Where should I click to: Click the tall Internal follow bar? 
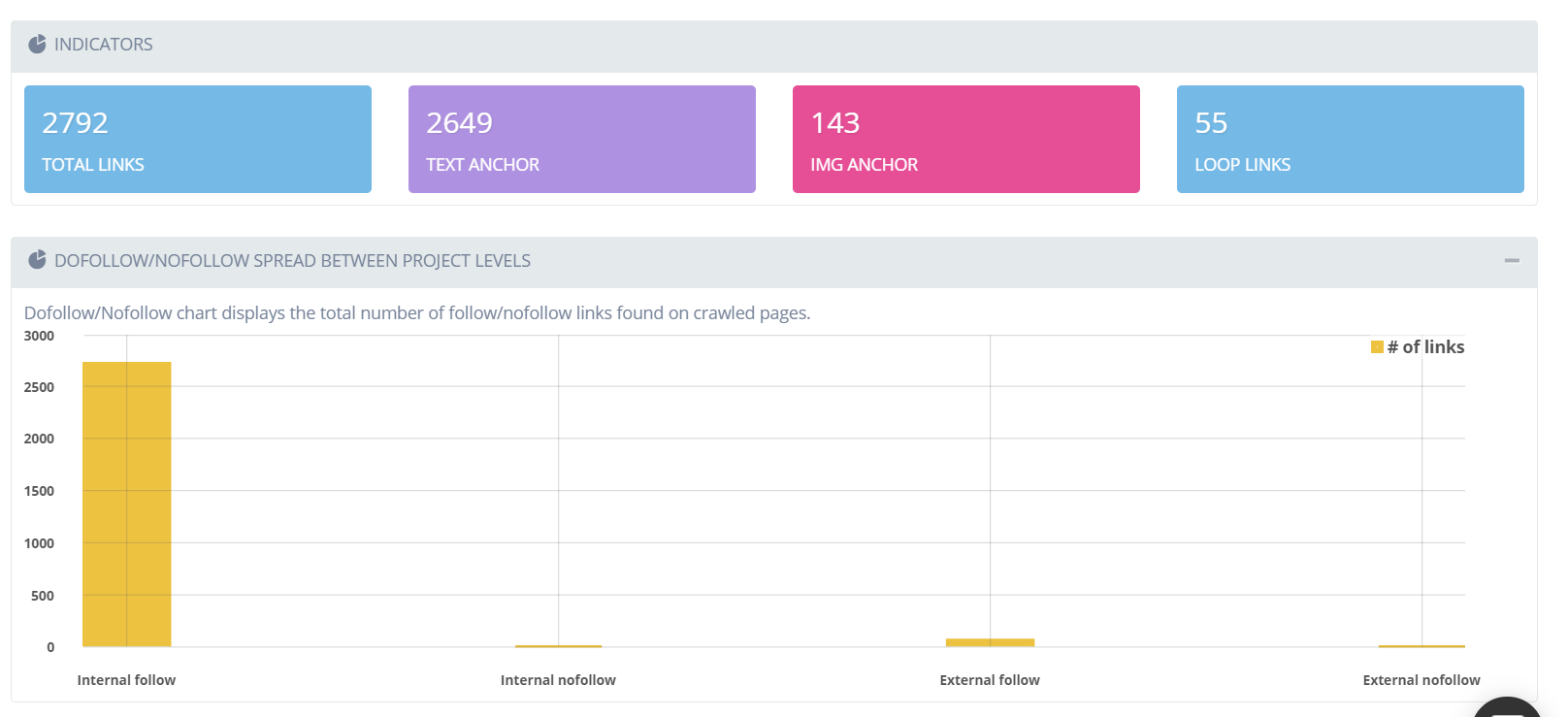(127, 504)
